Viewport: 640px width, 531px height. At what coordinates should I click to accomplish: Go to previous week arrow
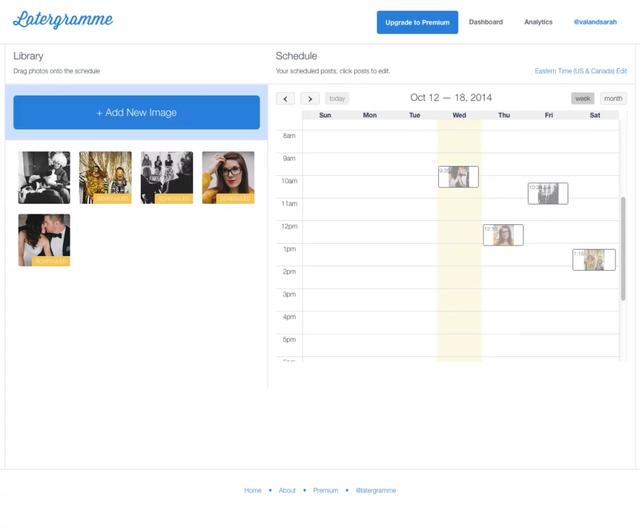point(285,98)
